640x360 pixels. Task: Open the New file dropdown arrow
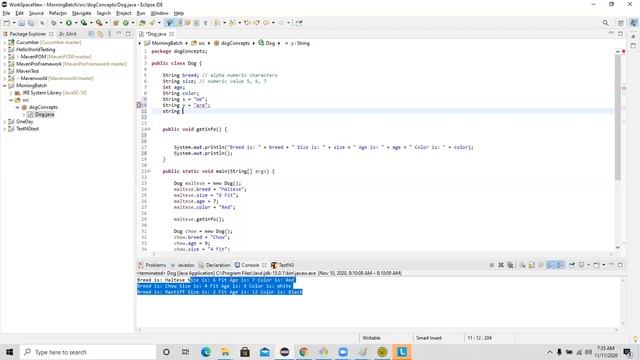[x=14, y=23]
